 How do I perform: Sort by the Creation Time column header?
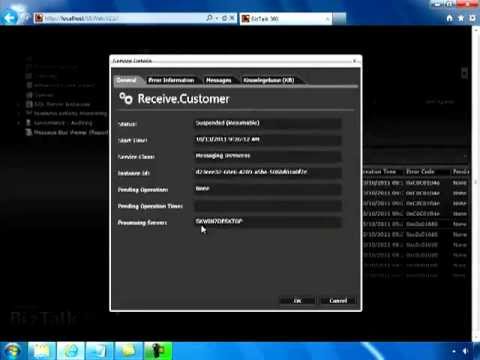tap(379, 172)
